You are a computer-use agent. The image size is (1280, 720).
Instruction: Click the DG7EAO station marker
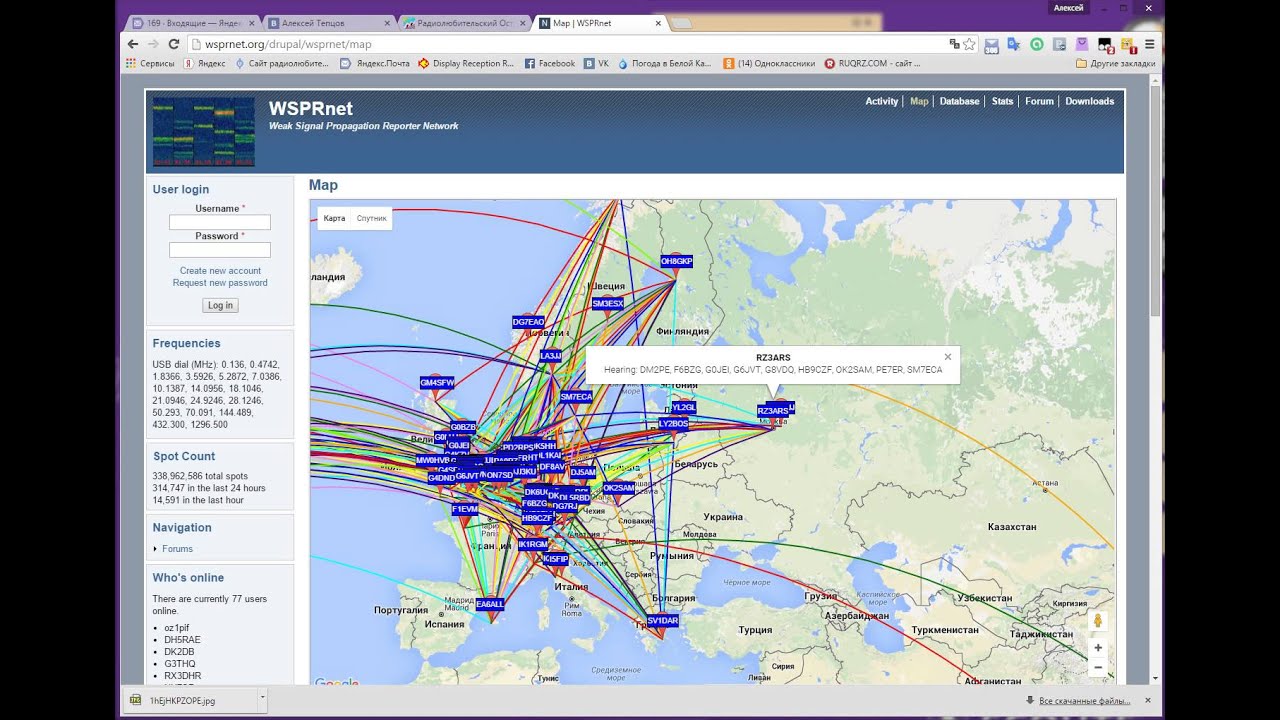[528, 322]
